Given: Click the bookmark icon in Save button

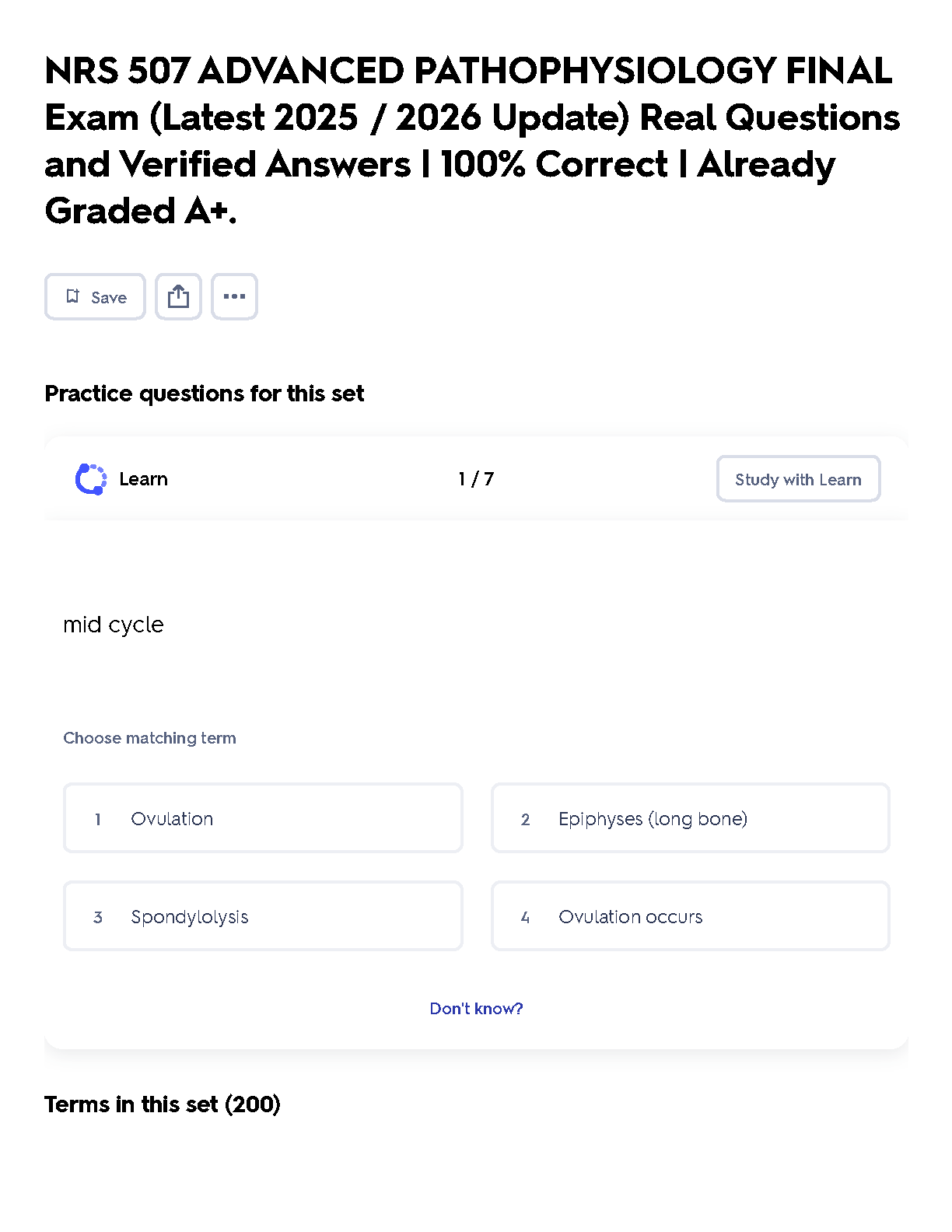Looking at the screenshot, I should pos(73,296).
